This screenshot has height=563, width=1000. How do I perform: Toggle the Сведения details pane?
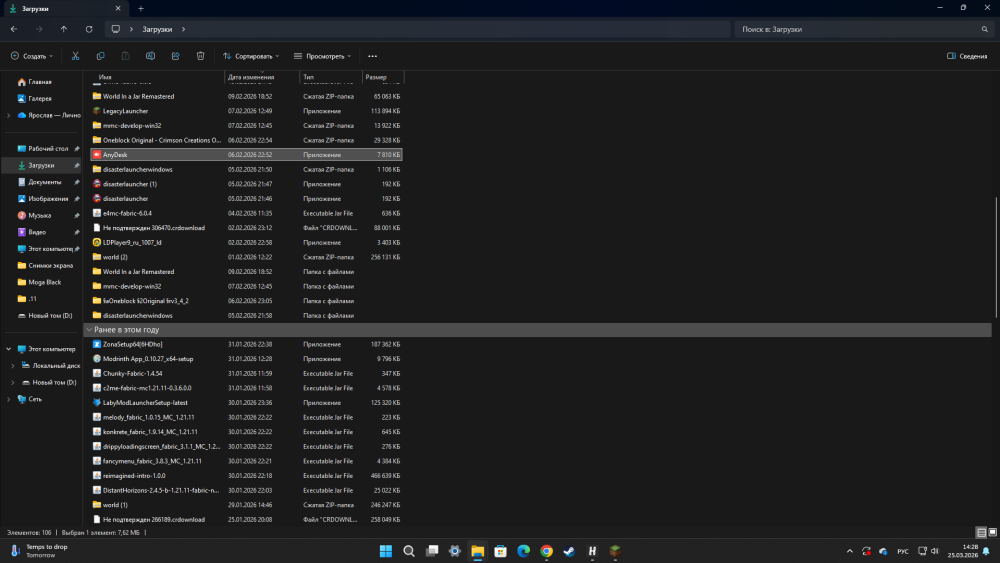pos(967,56)
